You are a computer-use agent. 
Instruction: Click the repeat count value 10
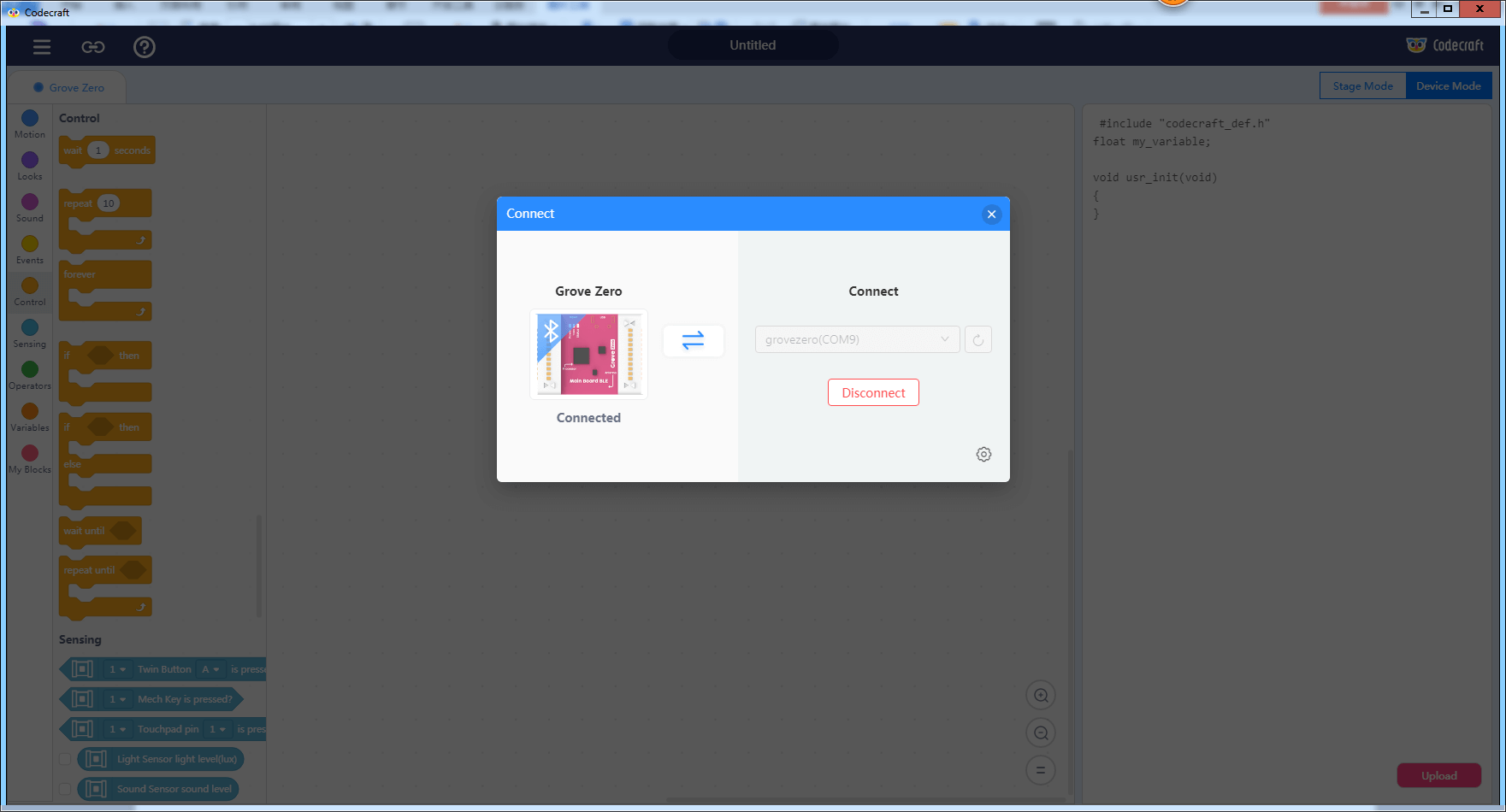[x=108, y=203]
